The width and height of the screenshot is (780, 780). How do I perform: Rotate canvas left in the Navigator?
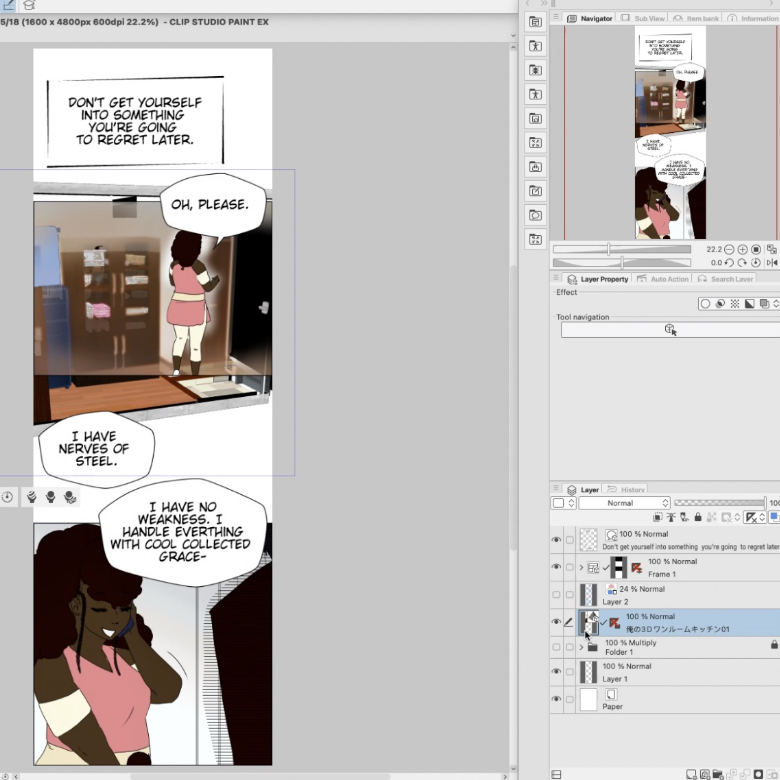tap(729, 263)
